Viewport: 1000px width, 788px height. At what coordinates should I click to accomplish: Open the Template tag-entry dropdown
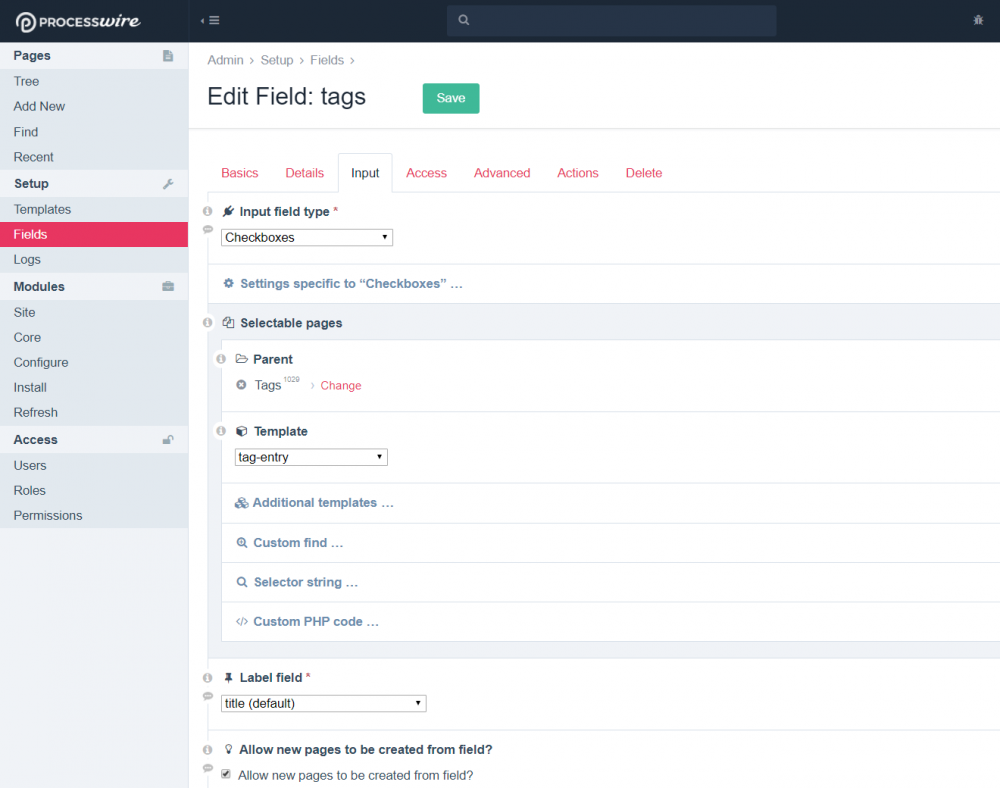311,457
